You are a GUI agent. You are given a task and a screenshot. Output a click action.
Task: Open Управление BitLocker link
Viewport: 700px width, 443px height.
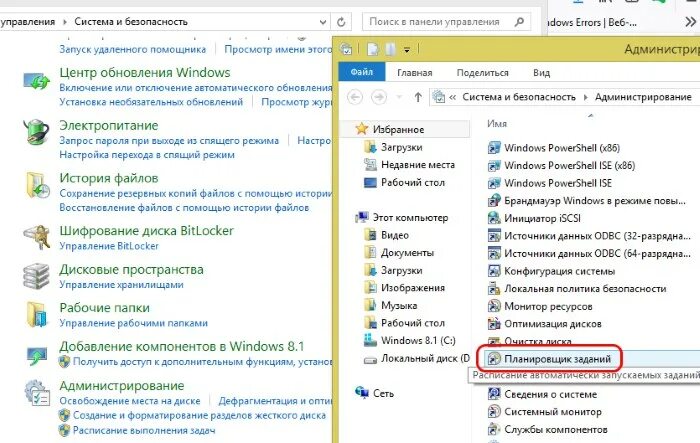(x=109, y=246)
